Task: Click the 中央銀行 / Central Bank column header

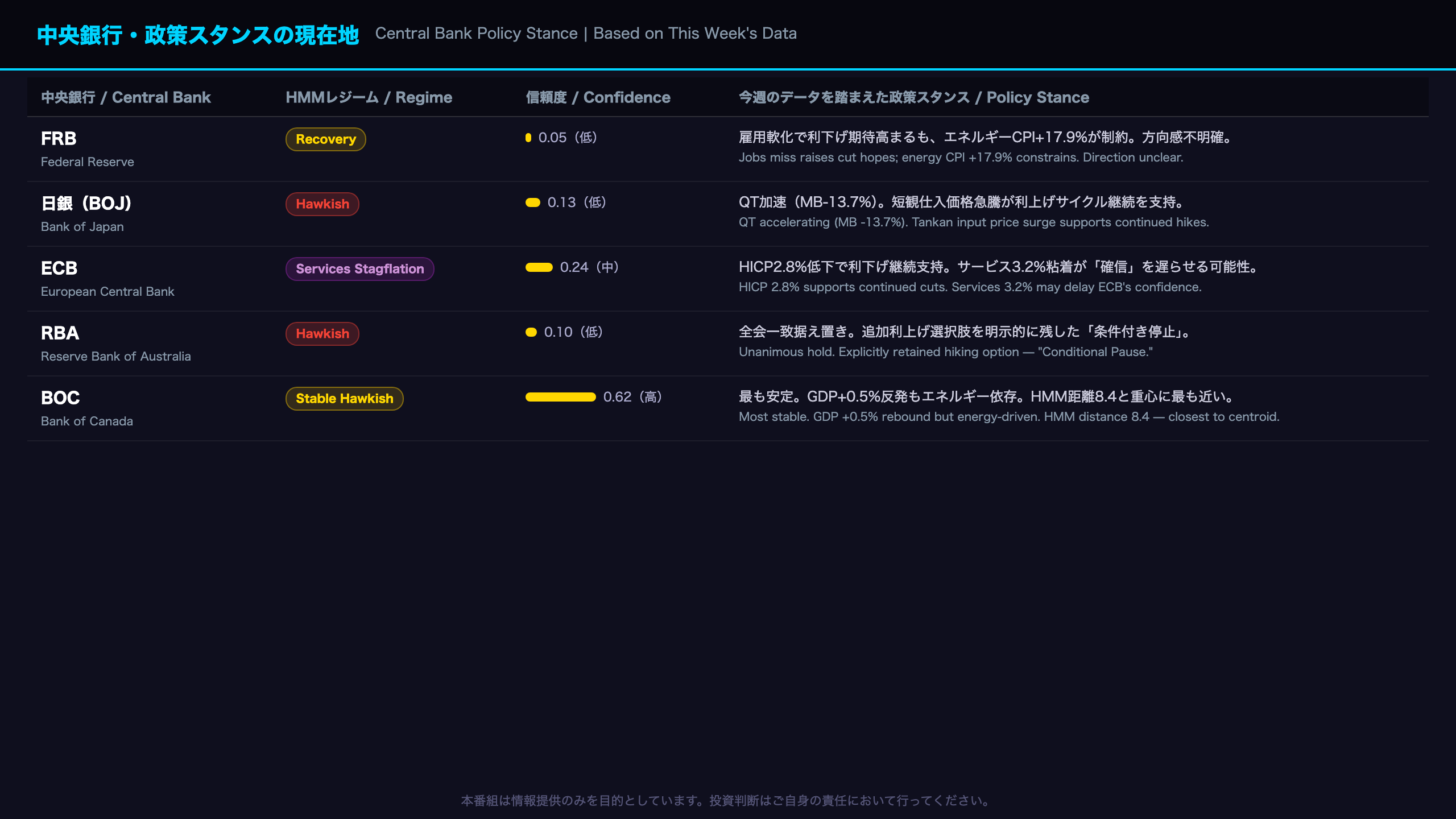Action: (126, 97)
